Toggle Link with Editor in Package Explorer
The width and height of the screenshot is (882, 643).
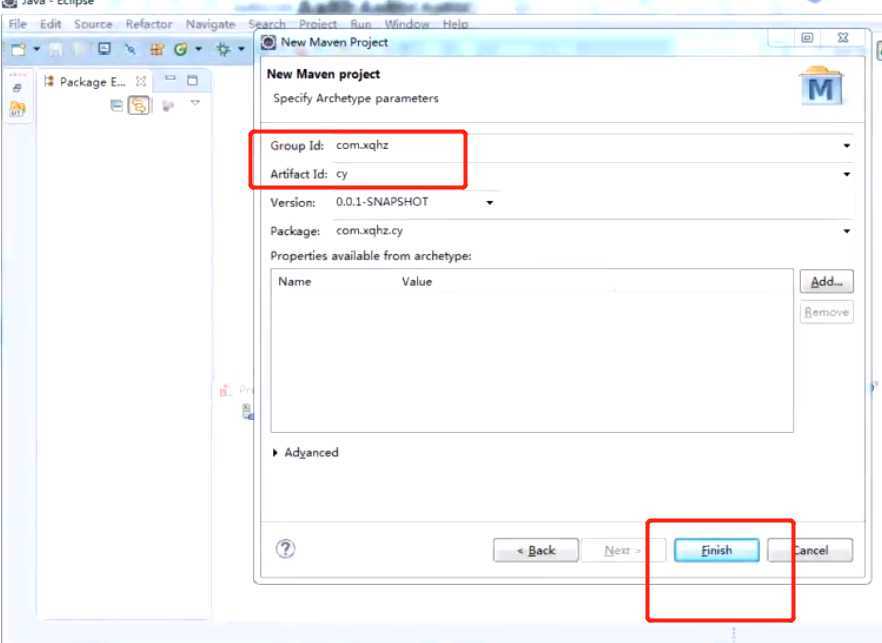(139, 105)
